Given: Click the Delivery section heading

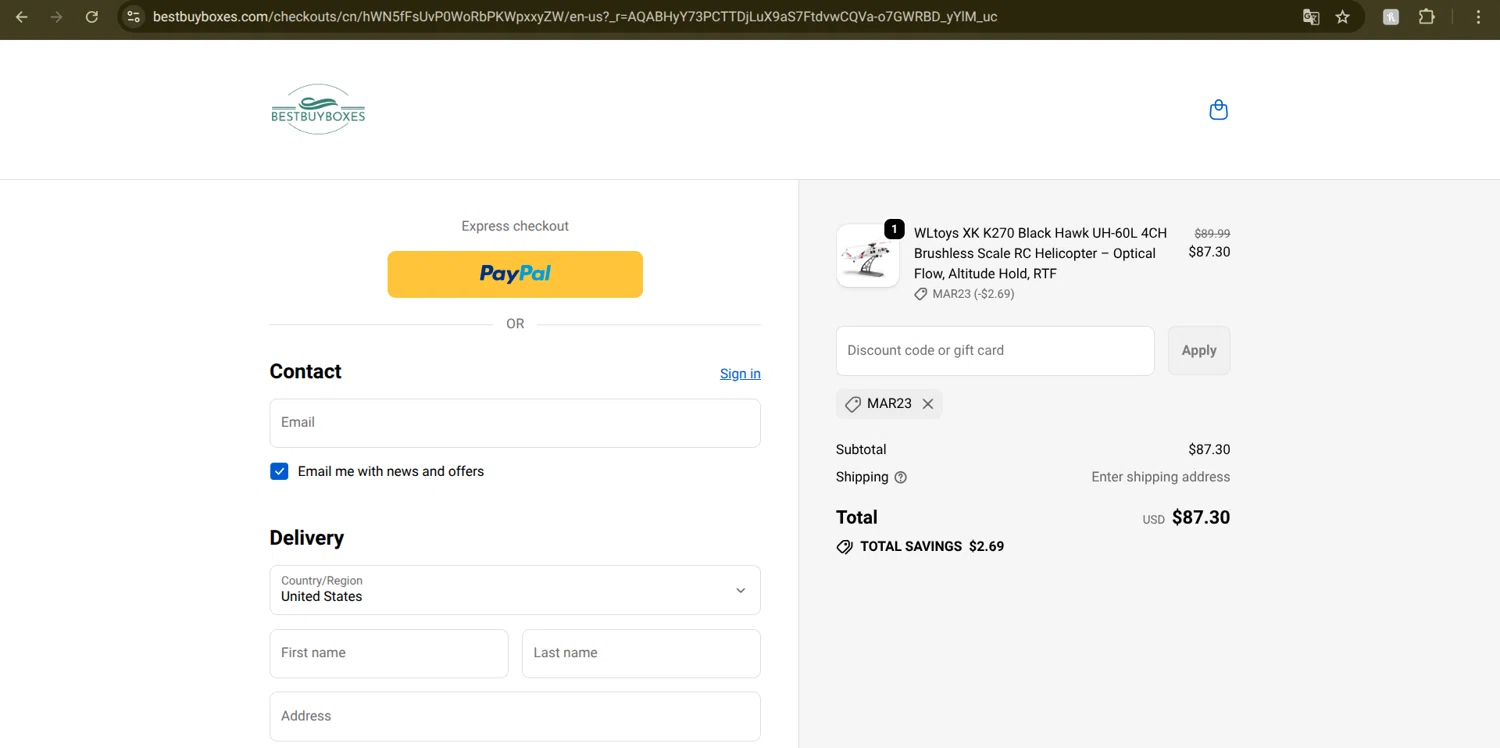Looking at the screenshot, I should click(306, 538).
